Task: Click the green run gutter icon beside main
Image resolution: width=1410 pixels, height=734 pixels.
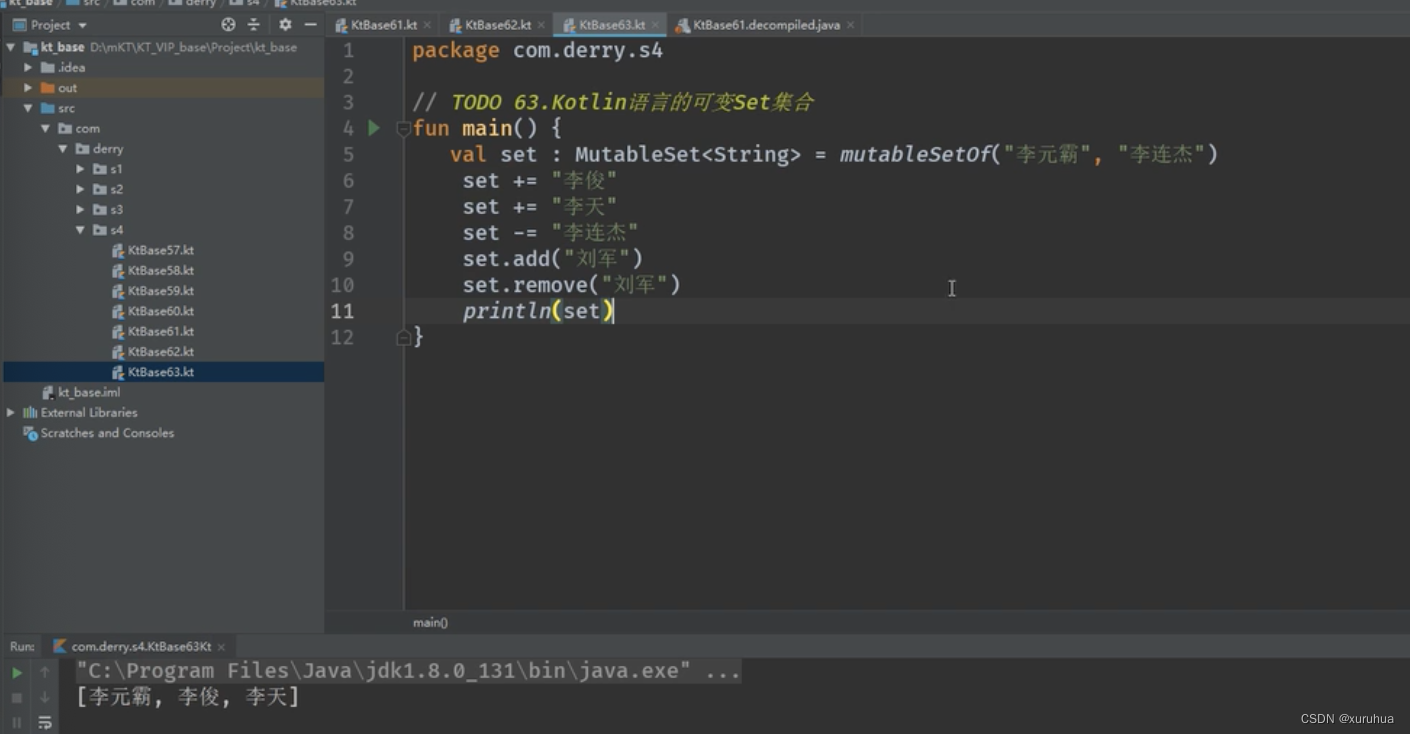Action: point(373,128)
